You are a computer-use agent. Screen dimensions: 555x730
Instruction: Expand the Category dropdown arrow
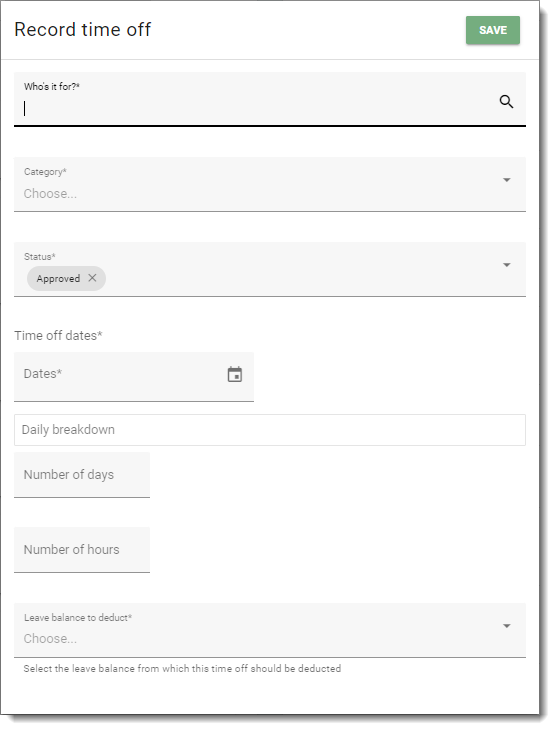[x=507, y=180]
